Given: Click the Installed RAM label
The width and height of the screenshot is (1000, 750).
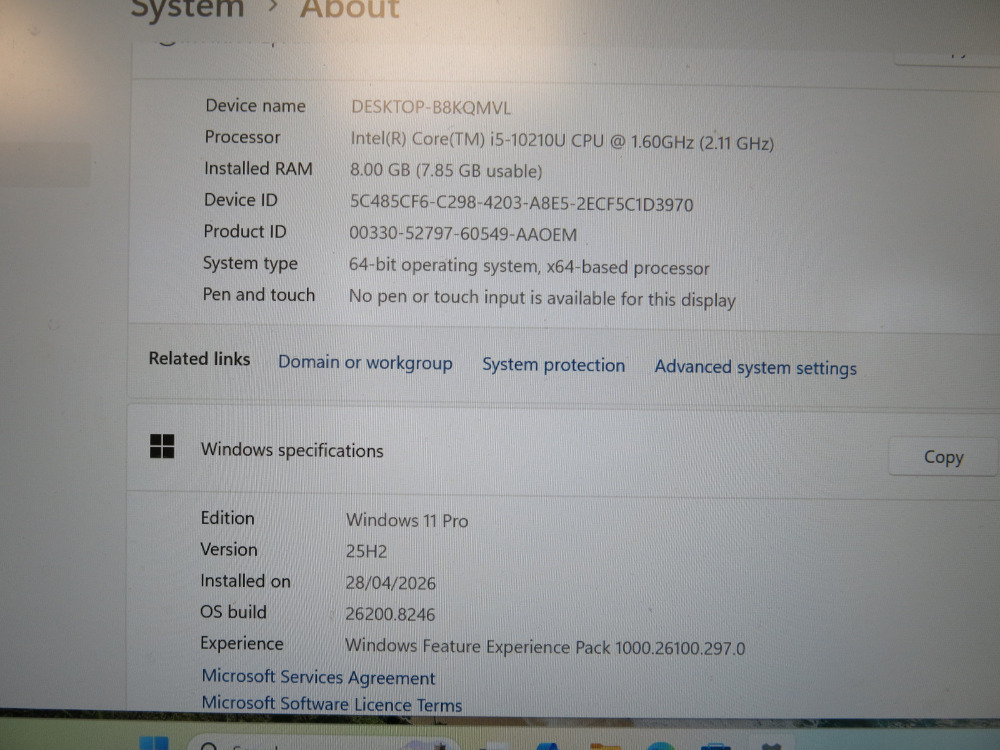Looking at the screenshot, I should pos(258,168).
